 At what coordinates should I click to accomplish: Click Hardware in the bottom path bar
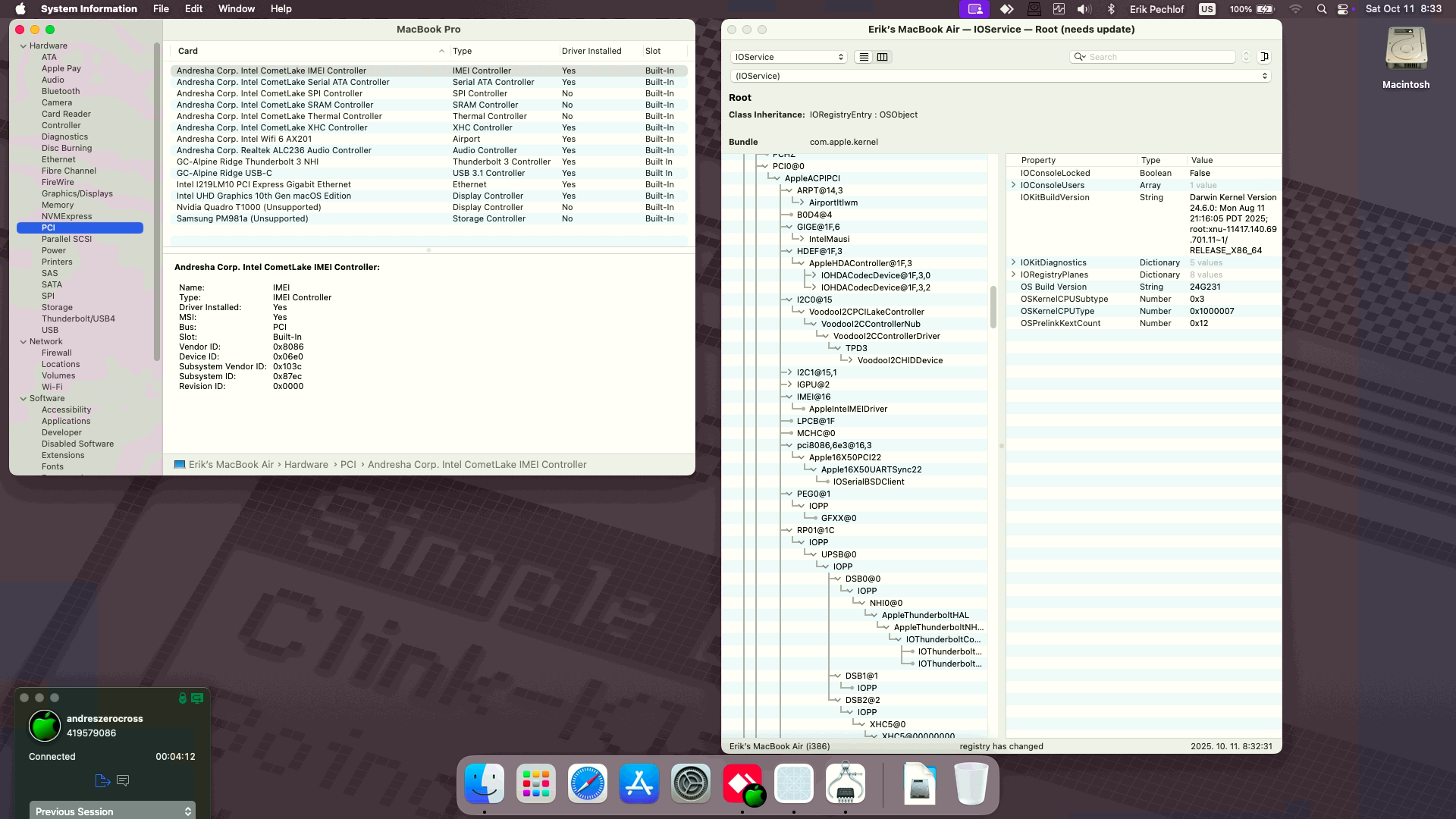pyautogui.click(x=306, y=465)
